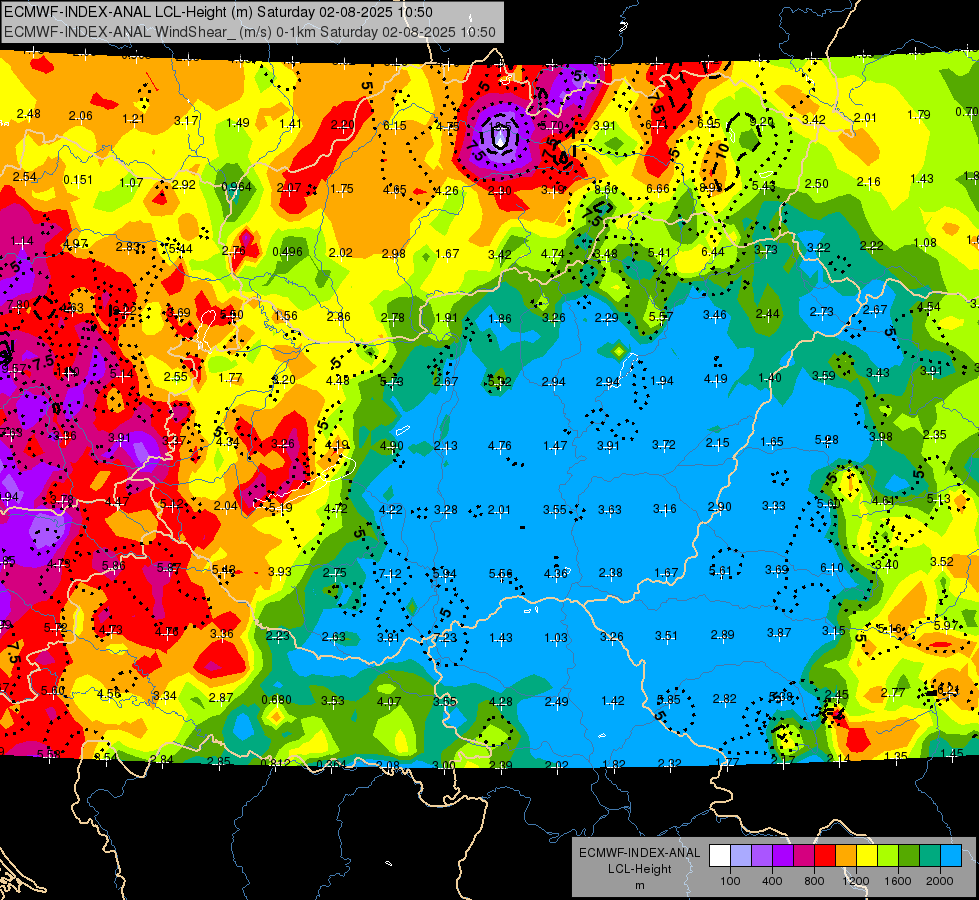Screen dimensions: 979x900
Task: Click the teal legend color swatch
Action: [x=930, y=856]
